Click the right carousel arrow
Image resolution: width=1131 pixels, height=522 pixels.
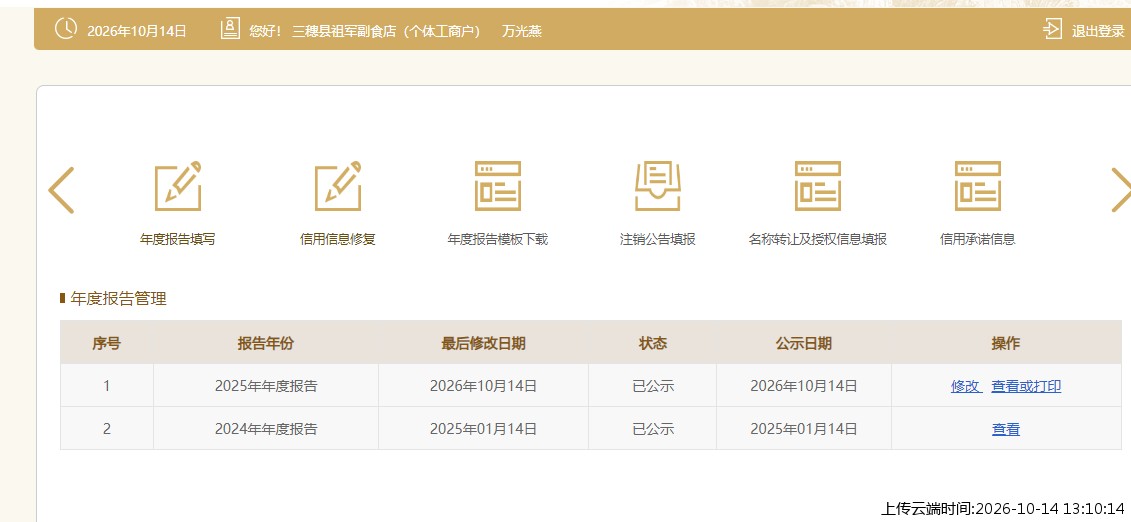pos(1121,190)
